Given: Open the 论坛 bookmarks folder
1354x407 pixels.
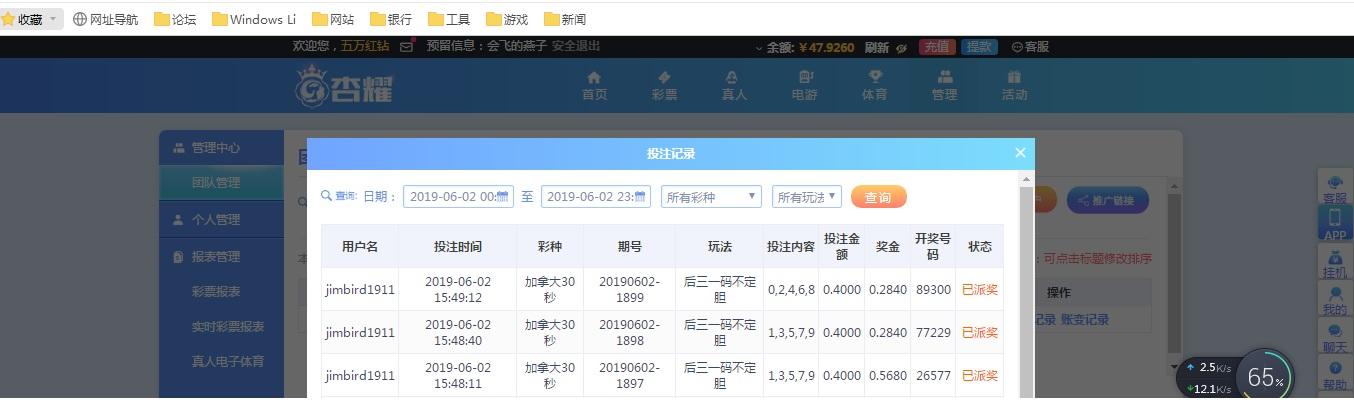Looking at the screenshot, I should click(175, 19).
